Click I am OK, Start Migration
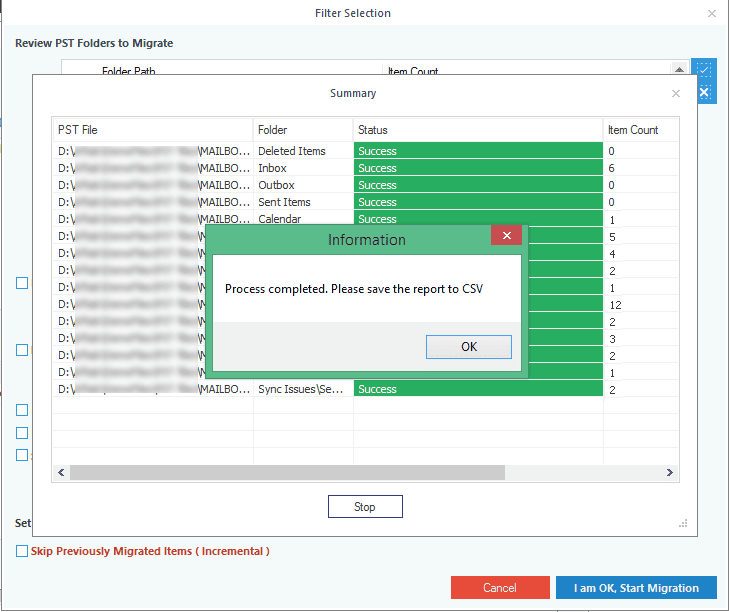 (636, 588)
